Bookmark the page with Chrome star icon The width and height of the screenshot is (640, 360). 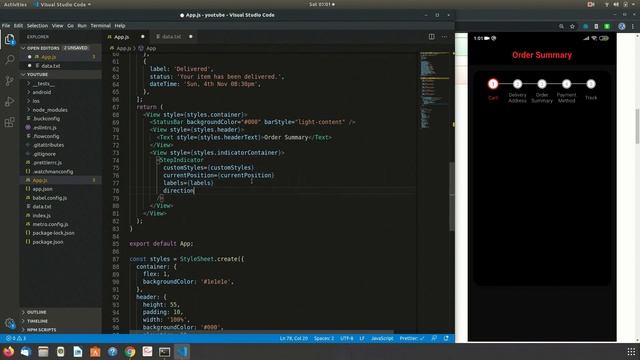(x=572, y=26)
